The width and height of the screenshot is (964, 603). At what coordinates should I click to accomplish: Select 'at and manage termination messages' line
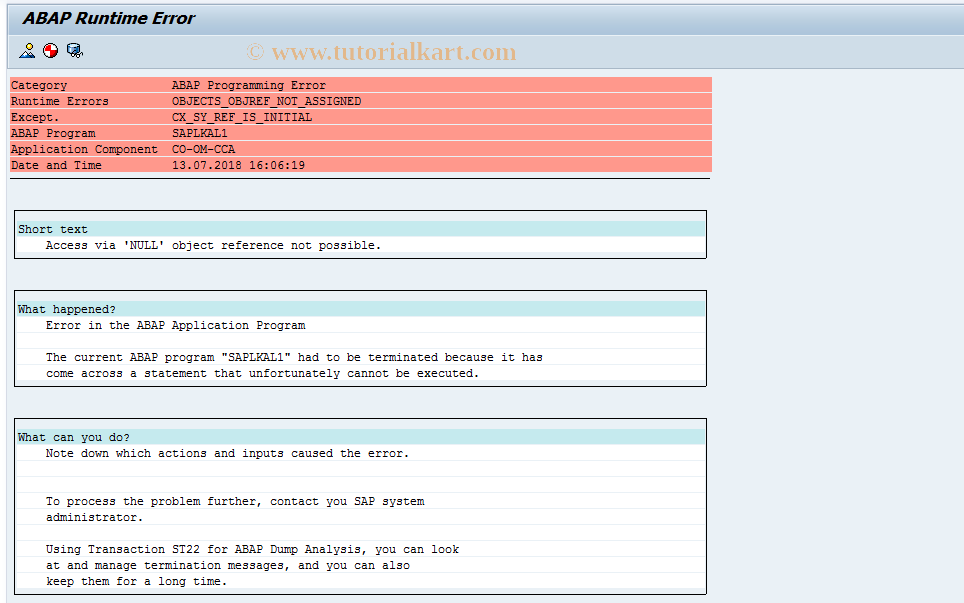tap(227, 565)
